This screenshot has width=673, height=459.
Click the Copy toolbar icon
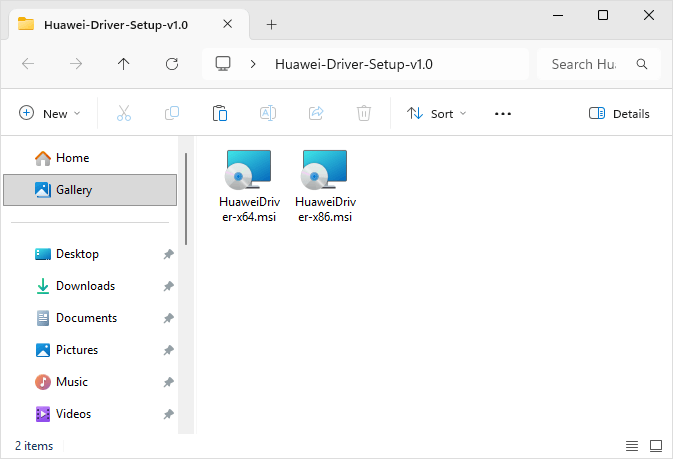(x=172, y=113)
